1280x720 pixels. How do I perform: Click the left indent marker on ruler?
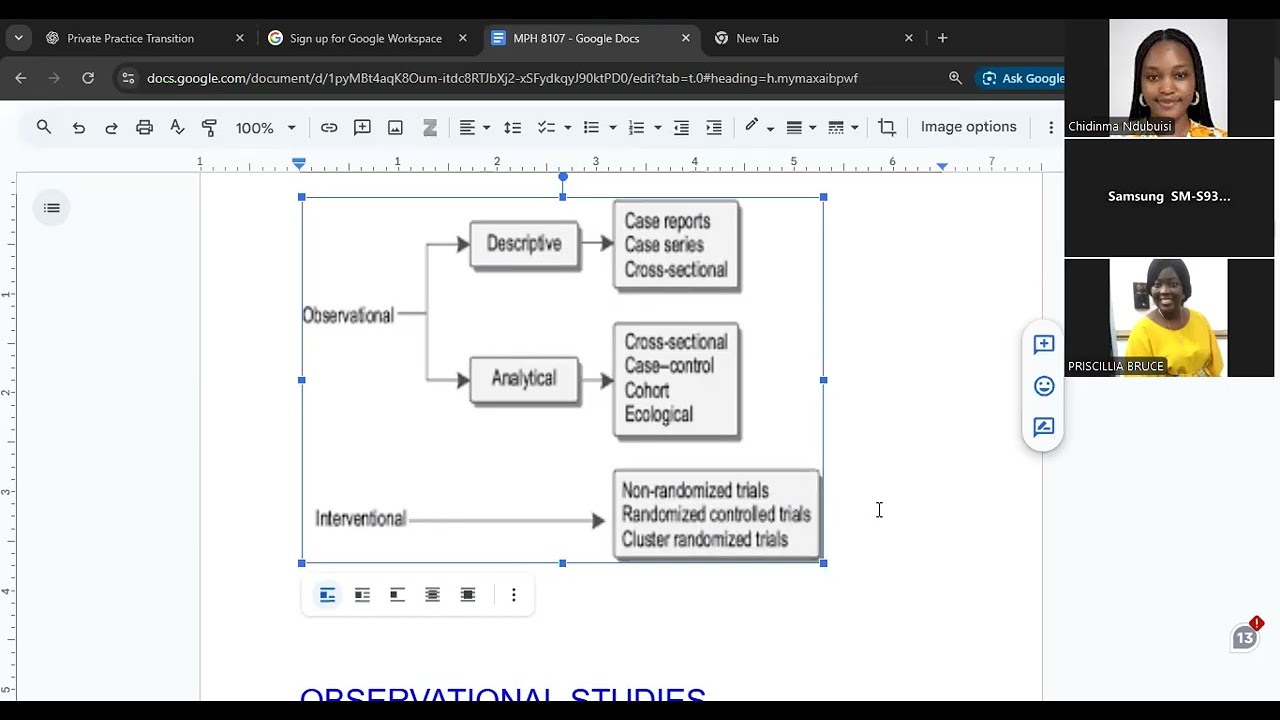(x=299, y=162)
